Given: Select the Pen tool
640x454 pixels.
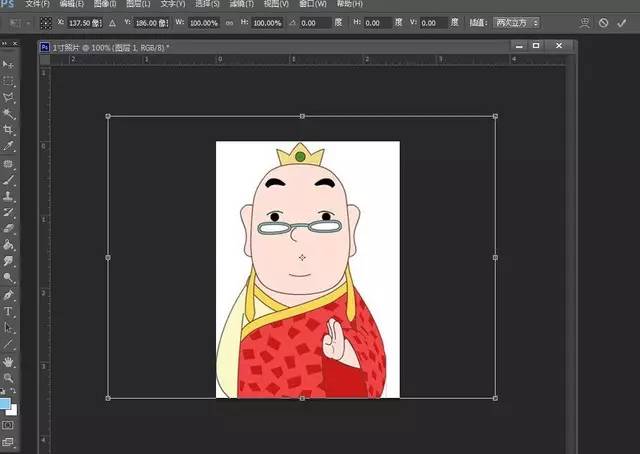Looking at the screenshot, I should 8,295.
